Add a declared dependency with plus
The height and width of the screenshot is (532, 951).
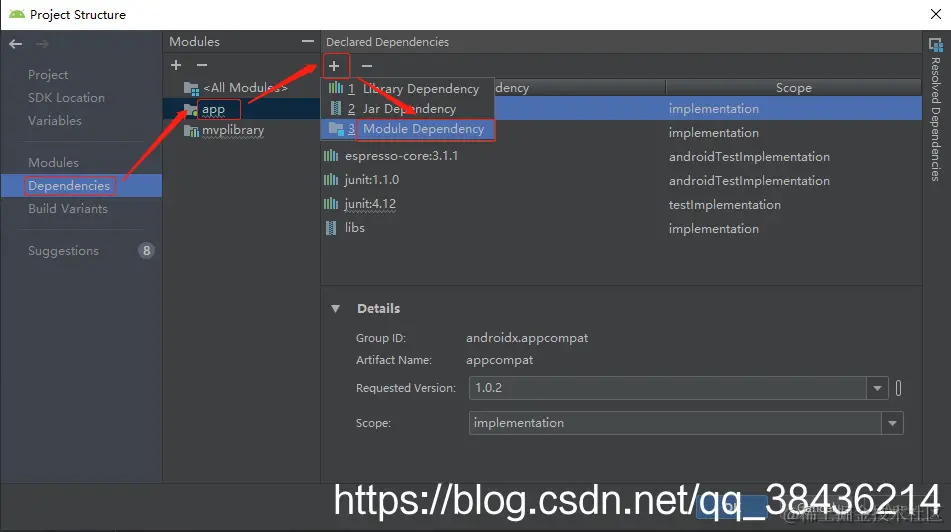334,66
